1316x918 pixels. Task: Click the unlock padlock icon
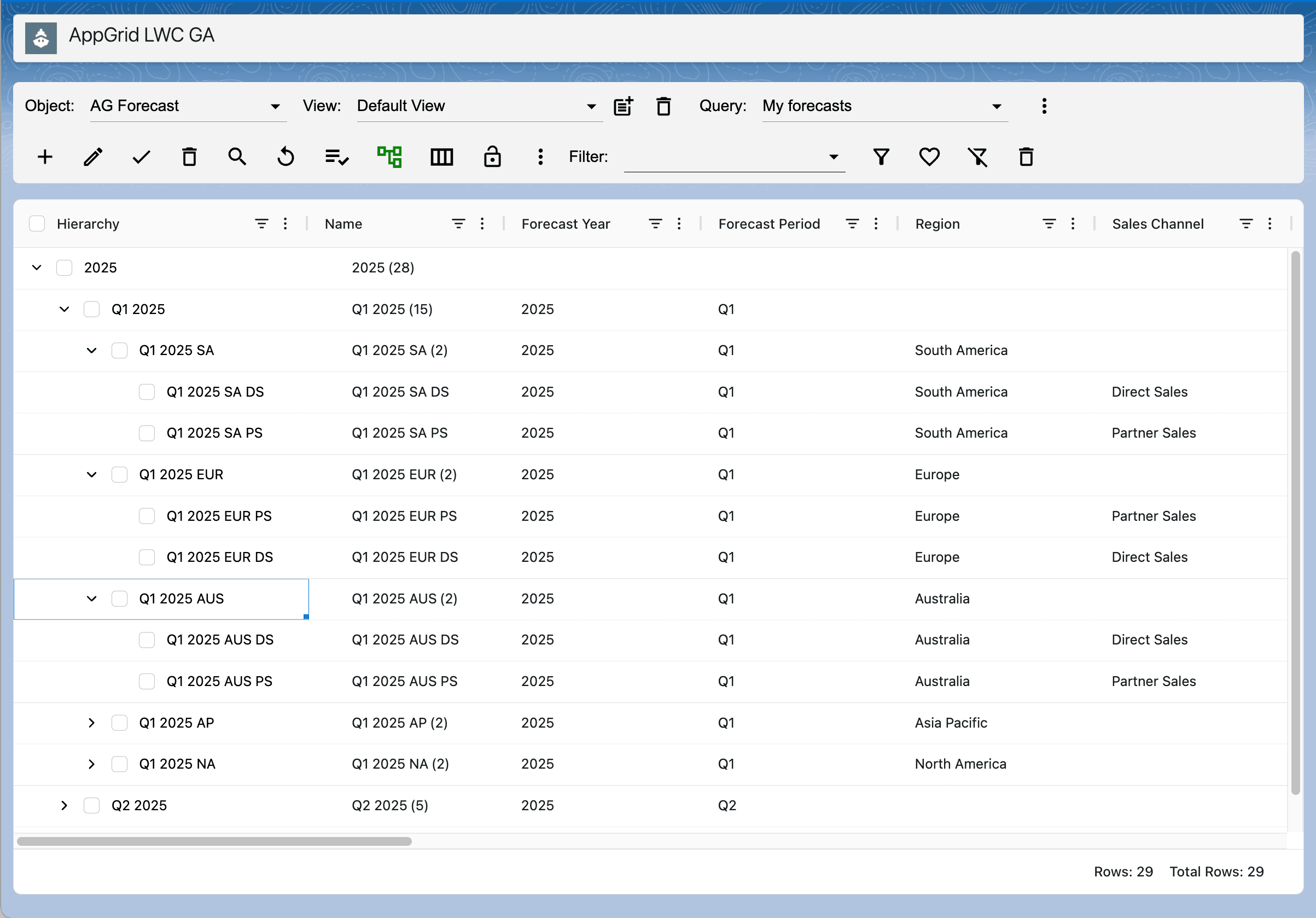point(492,156)
